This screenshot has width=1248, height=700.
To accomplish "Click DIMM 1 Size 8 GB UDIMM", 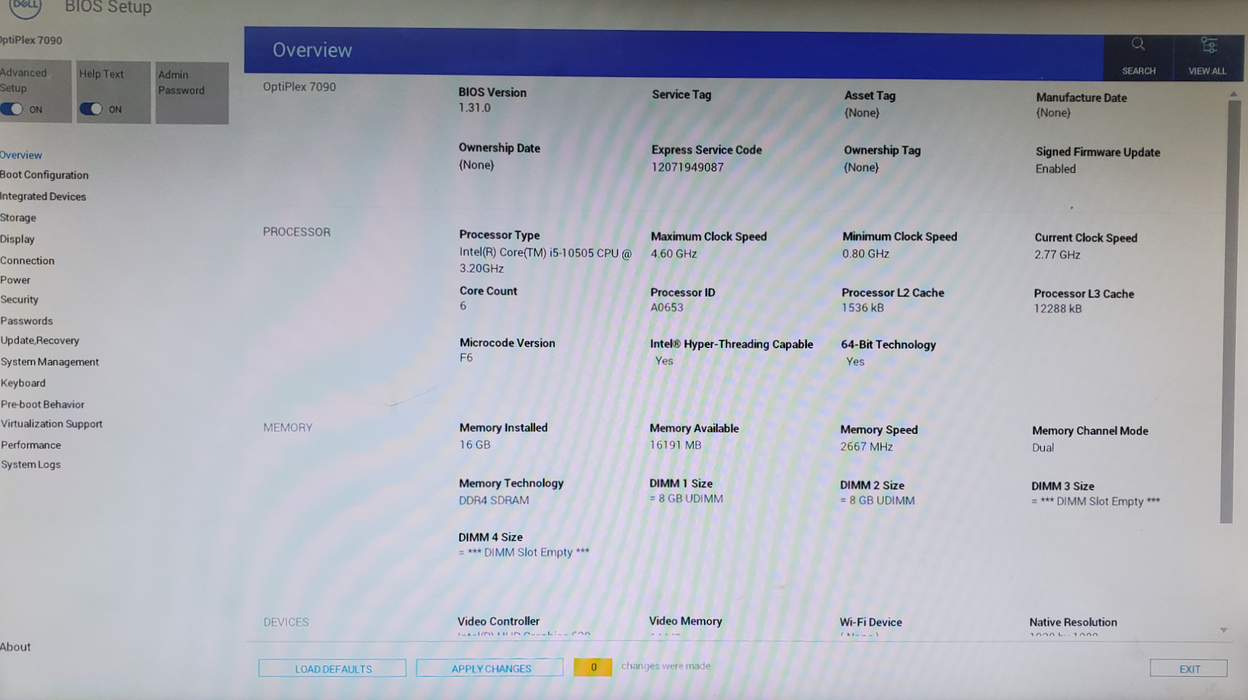I will [686, 499].
